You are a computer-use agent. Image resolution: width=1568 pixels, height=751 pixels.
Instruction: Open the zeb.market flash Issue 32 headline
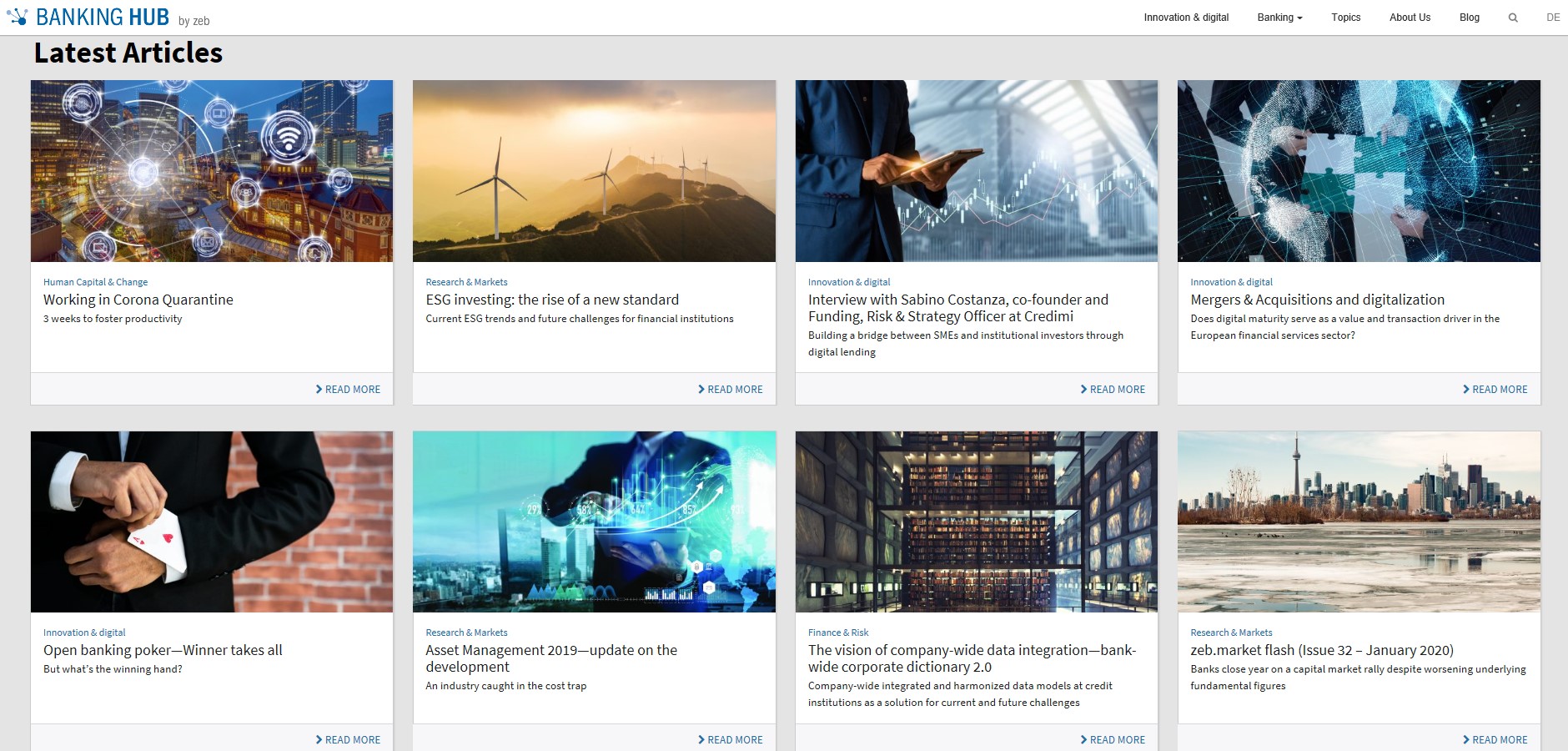click(1321, 650)
